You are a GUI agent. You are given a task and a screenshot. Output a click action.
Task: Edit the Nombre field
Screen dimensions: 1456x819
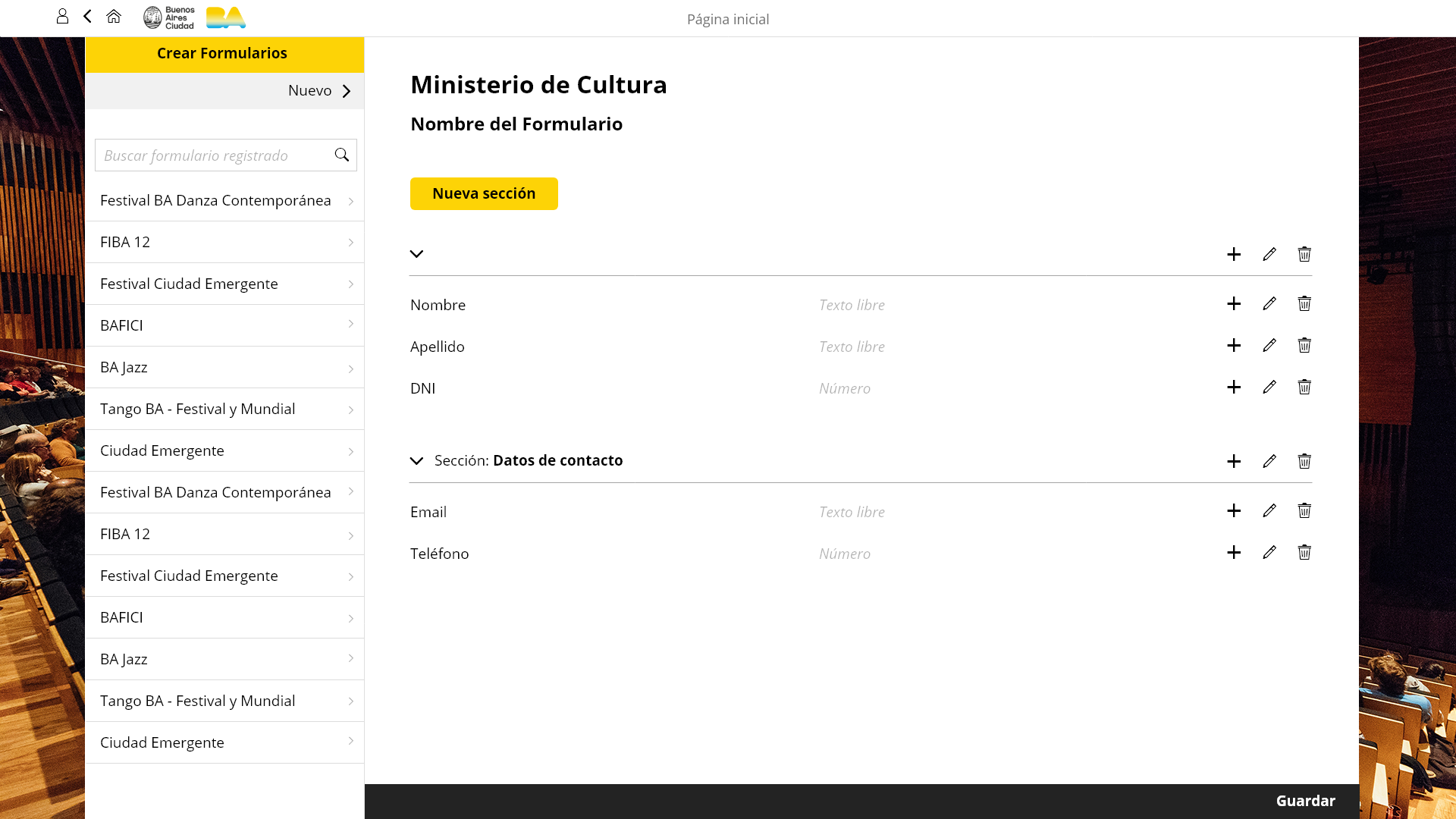(1269, 303)
